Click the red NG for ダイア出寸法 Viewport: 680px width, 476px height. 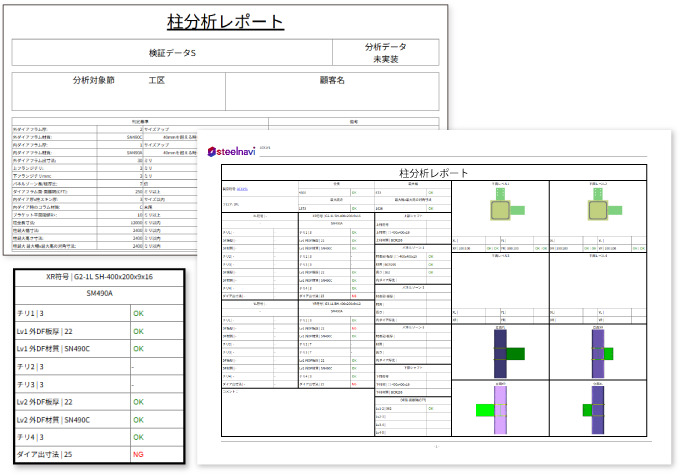click(138, 453)
